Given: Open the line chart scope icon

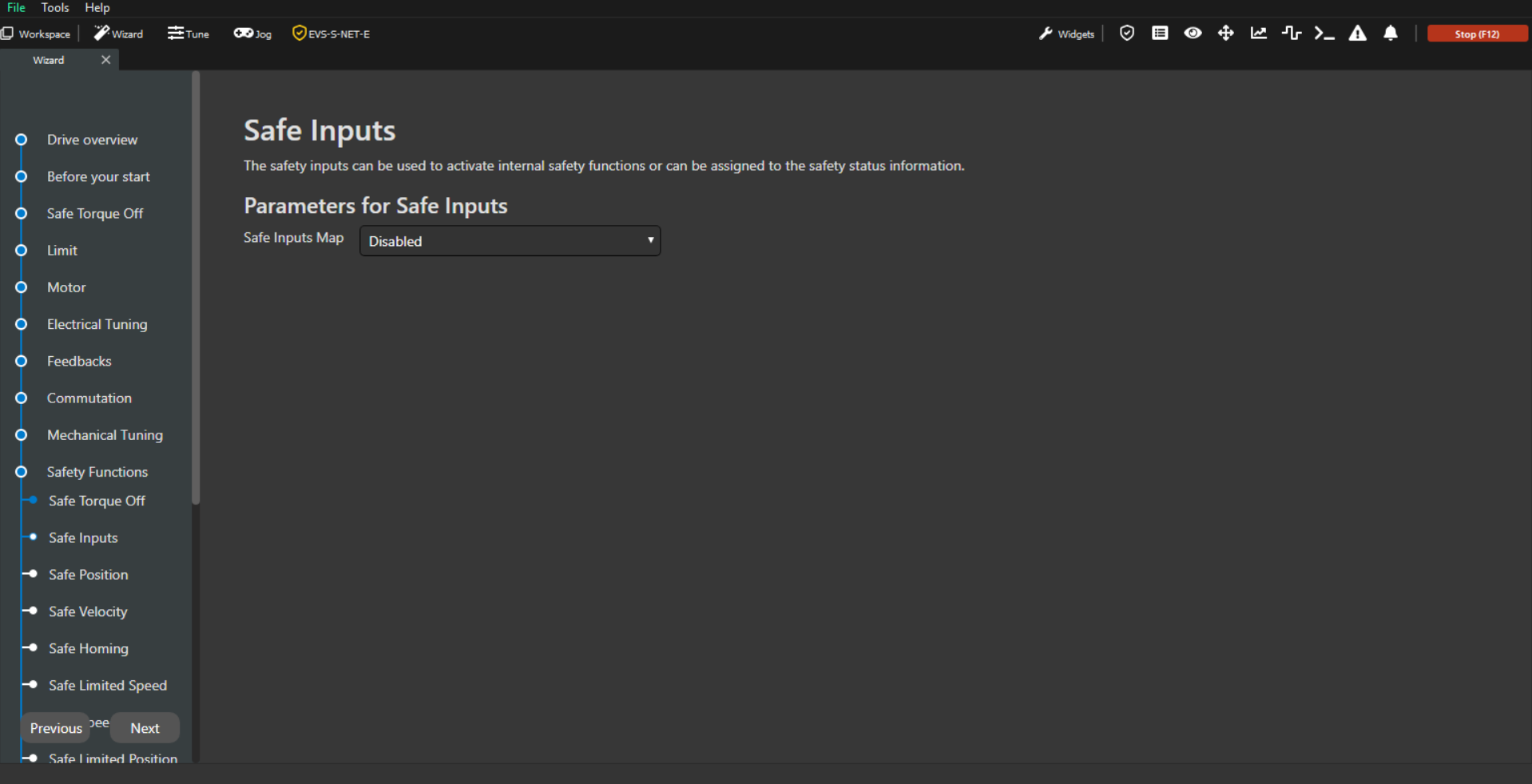Looking at the screenshot, I should (1259, 34).
